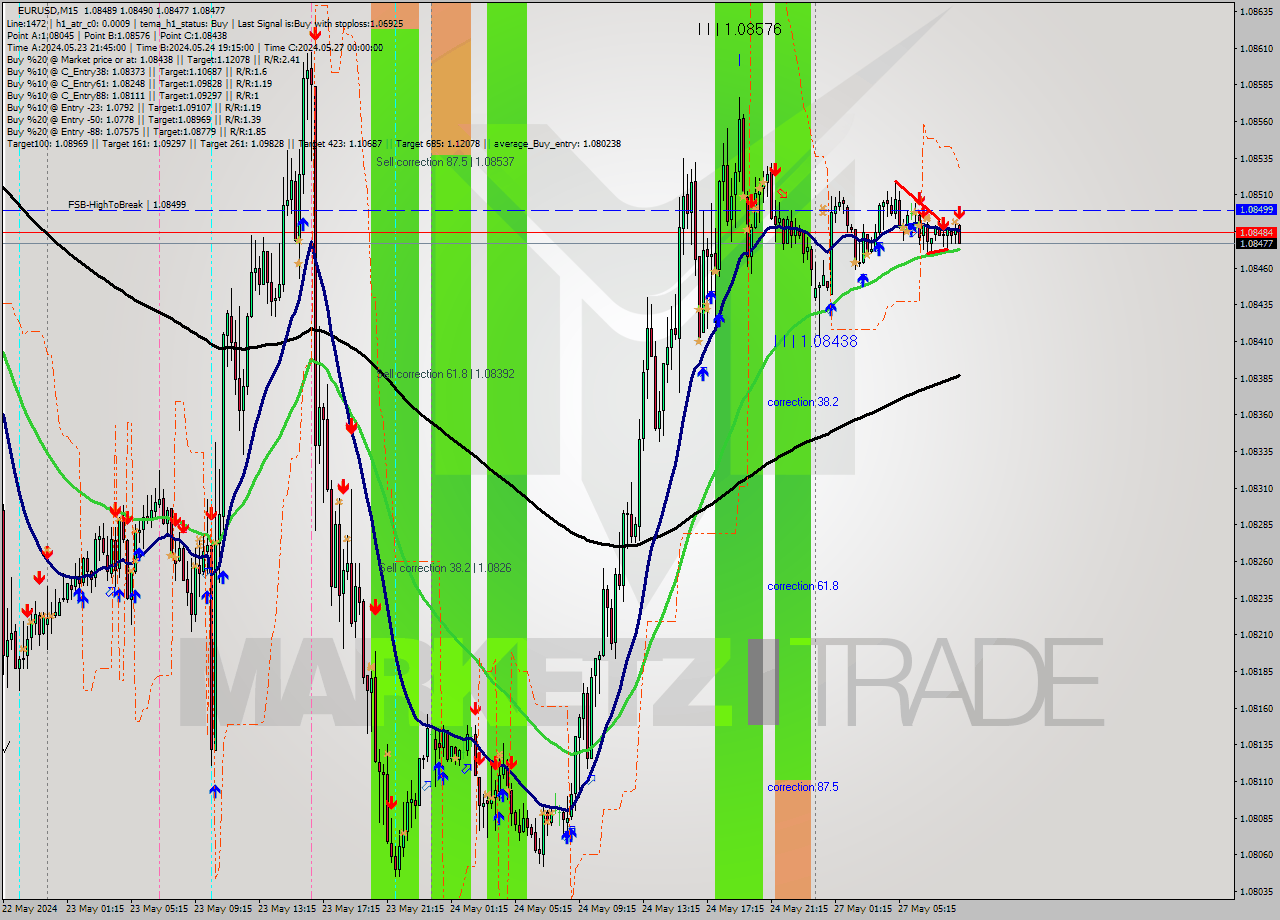The width and height of the screenshot is (1280, 920).
Task: Click the 1.08035 price axis label
Action: 1257,891
